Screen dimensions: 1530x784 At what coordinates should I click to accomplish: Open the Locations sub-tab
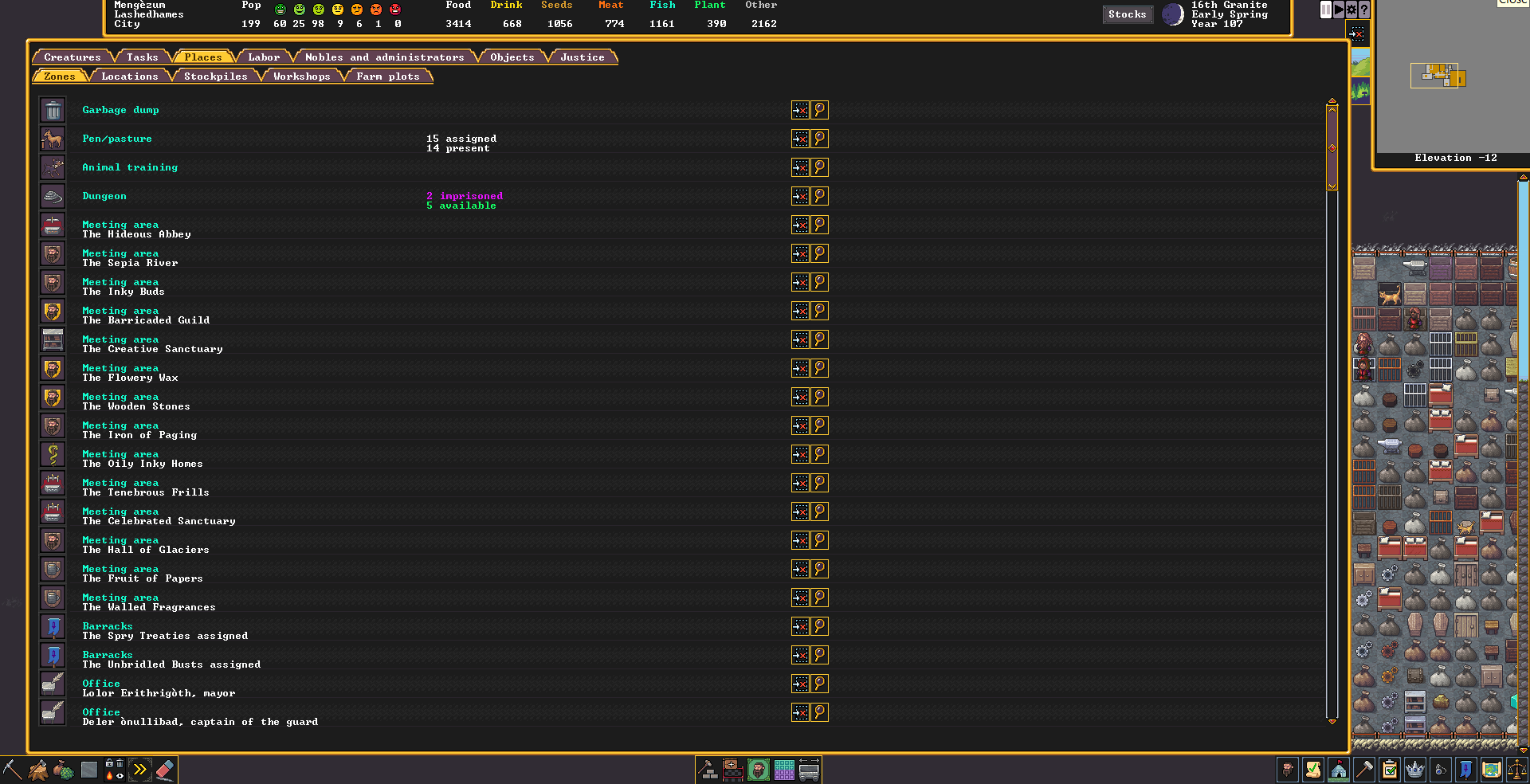coord(130,76)
